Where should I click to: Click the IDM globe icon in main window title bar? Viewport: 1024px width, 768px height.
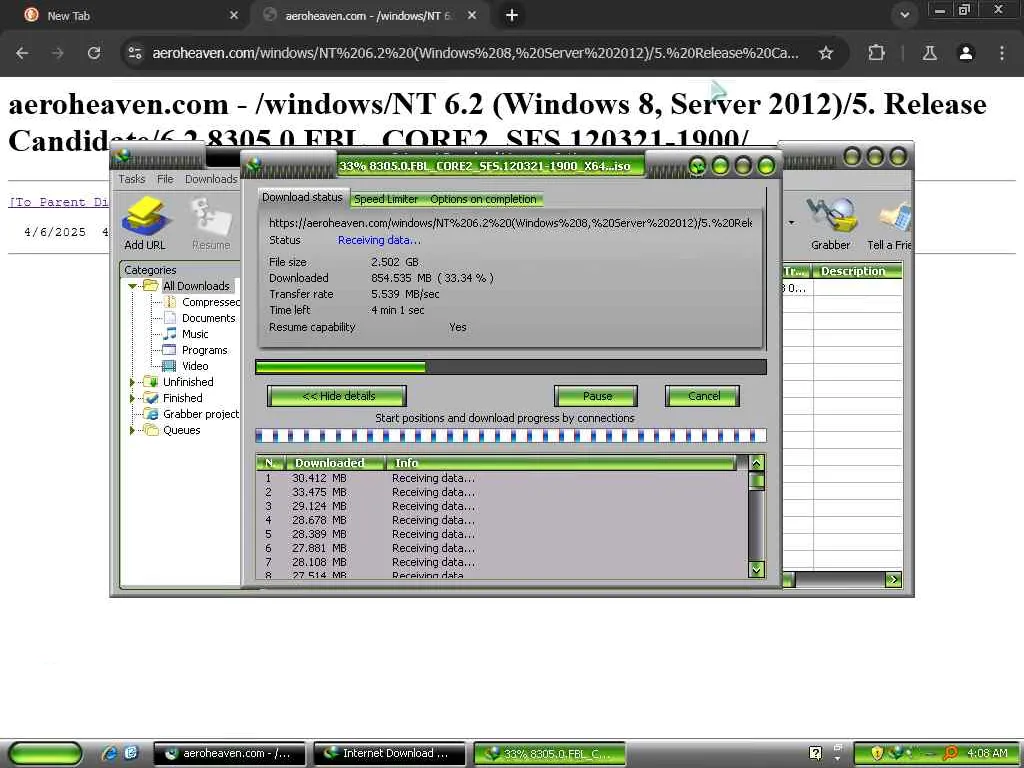click(121, 157)
